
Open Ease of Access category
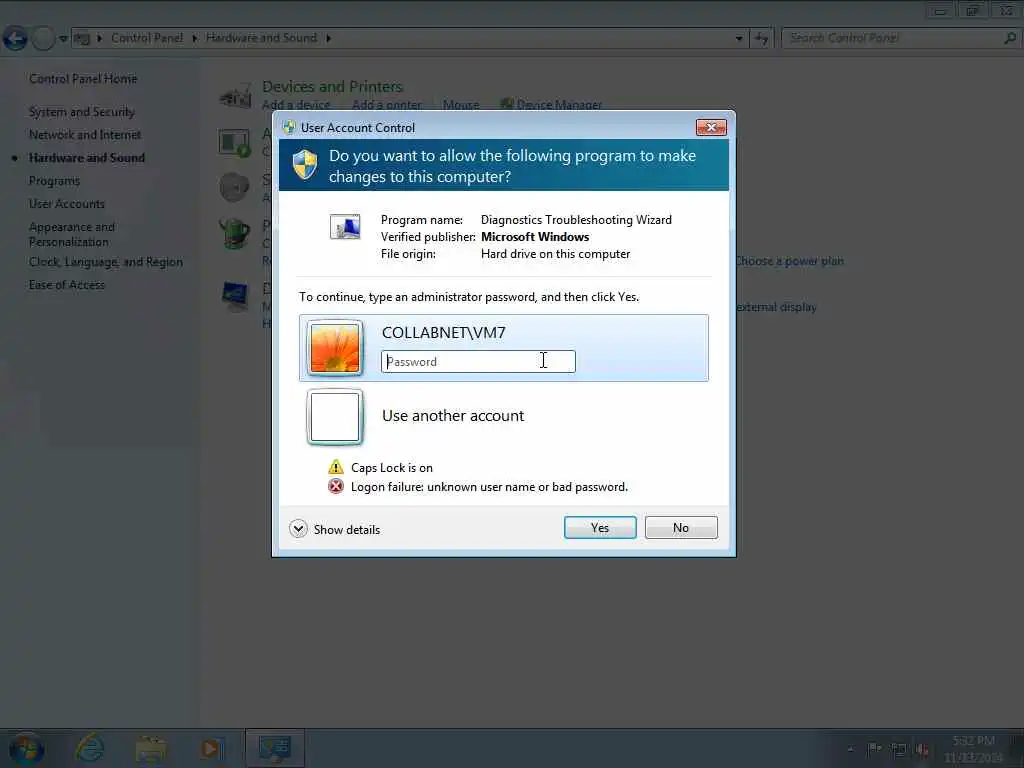[67, 285]
